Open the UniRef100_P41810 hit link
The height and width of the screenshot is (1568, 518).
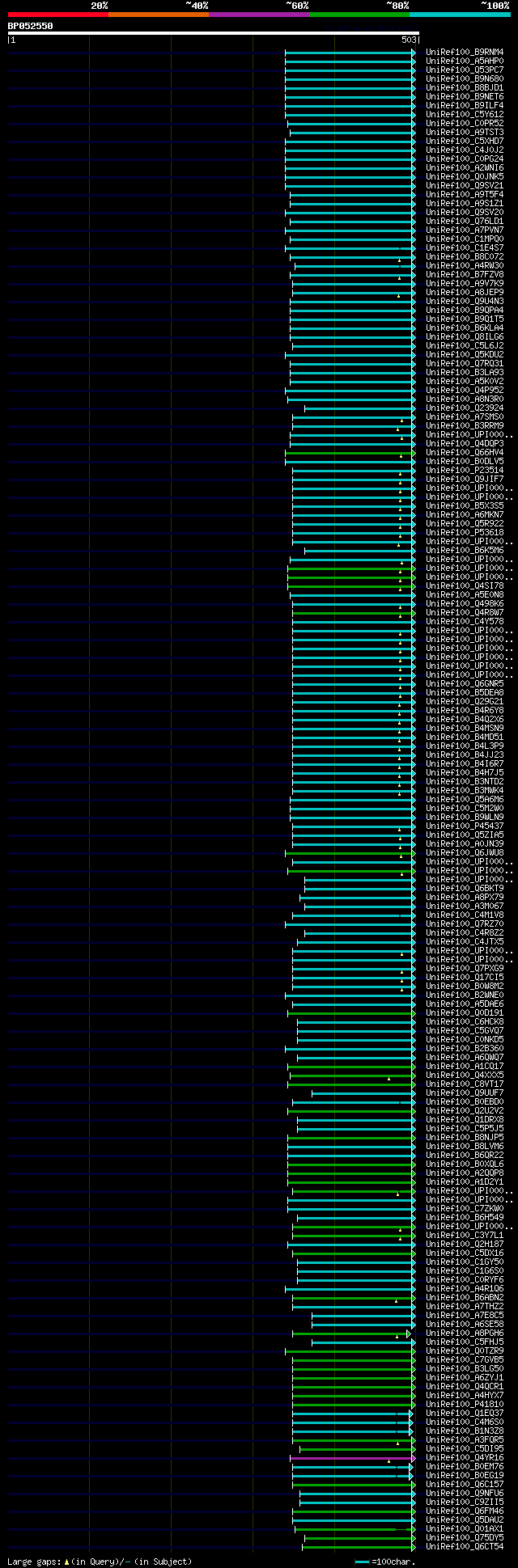click(x=465, y=1405)
